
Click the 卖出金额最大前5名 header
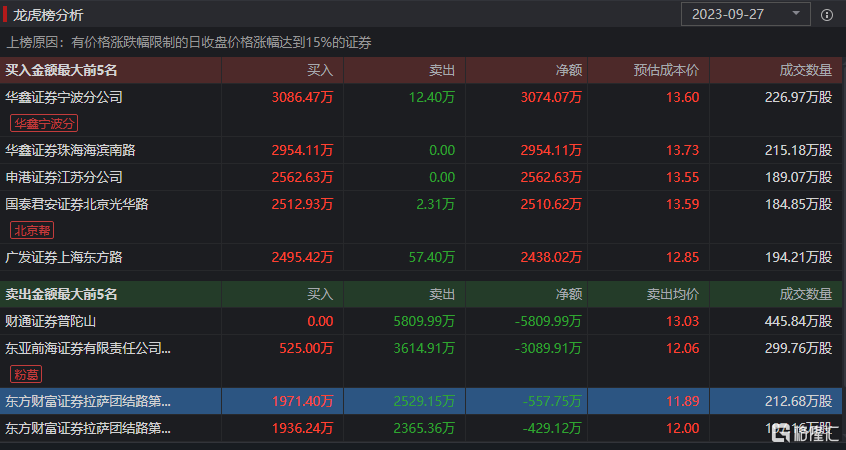pyautogui.click(x=61, y=294)
